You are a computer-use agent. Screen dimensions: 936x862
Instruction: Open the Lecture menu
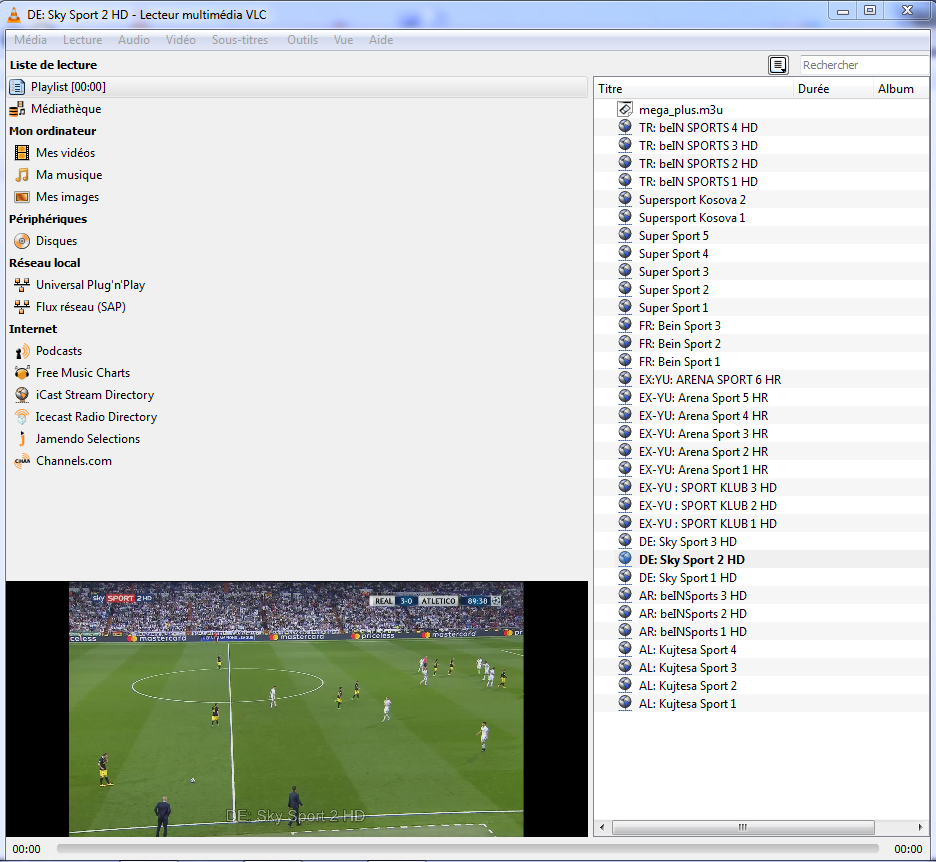point(82,40)
